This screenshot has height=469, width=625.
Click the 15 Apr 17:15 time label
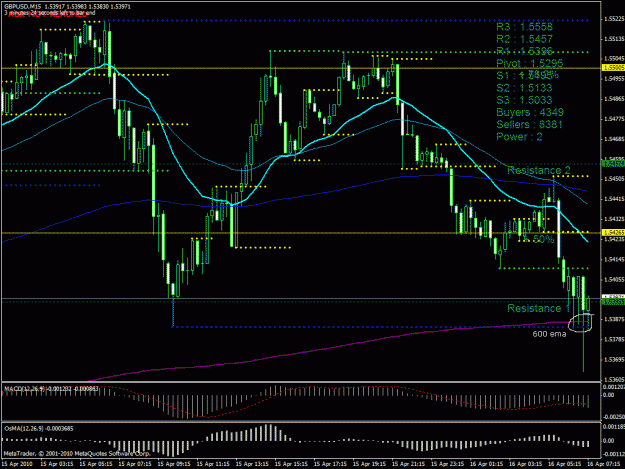[330, 464]
